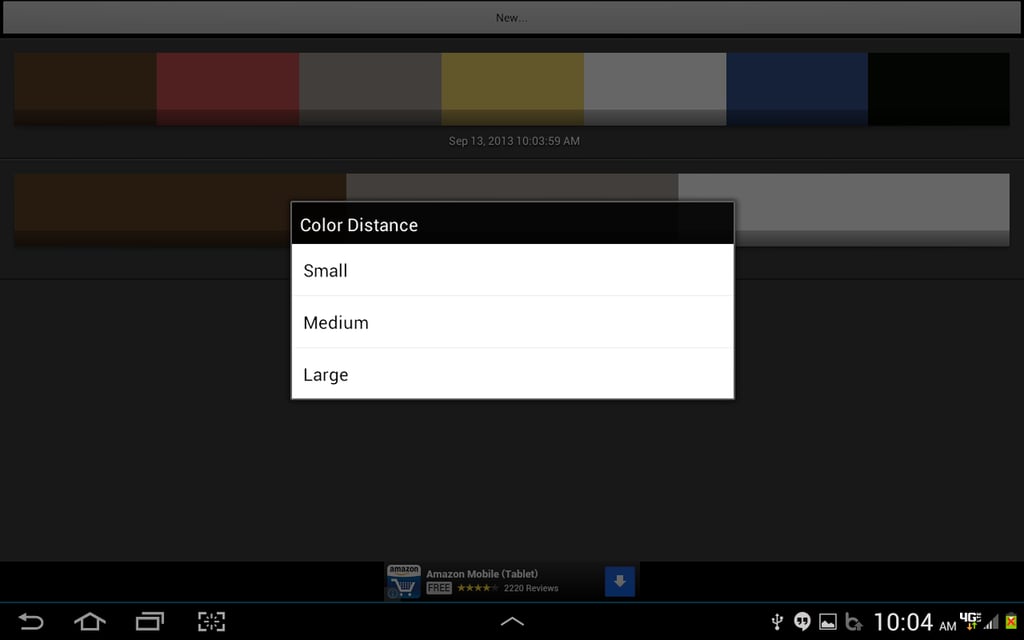Tap the screenshot capture icon

(x=212, y=621)
